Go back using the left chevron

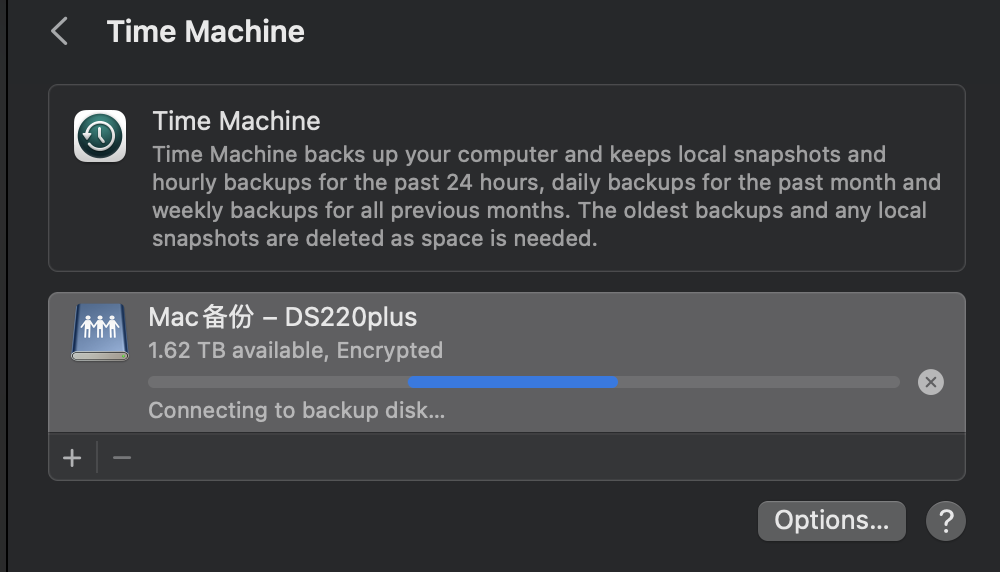point(59,32)
